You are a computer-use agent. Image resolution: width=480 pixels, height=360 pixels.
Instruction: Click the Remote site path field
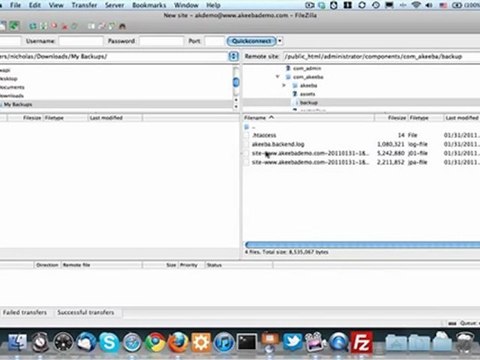coord(382,56)
